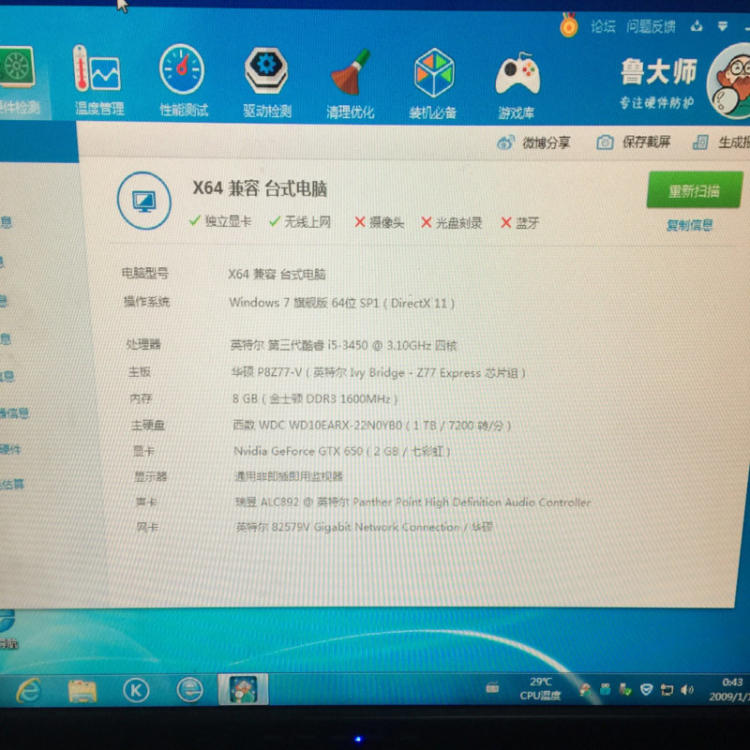This screenshot has width=750, height=750.
Task: Click the circled K taskbar icon
Action: coord(136,691)
